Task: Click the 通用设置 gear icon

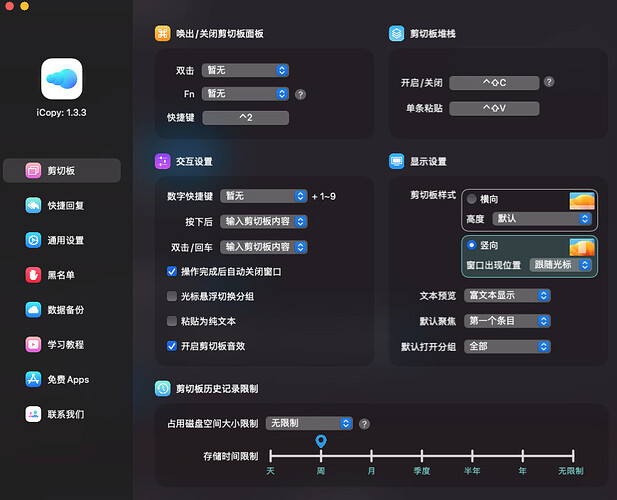Action: [x=33, y=240]
